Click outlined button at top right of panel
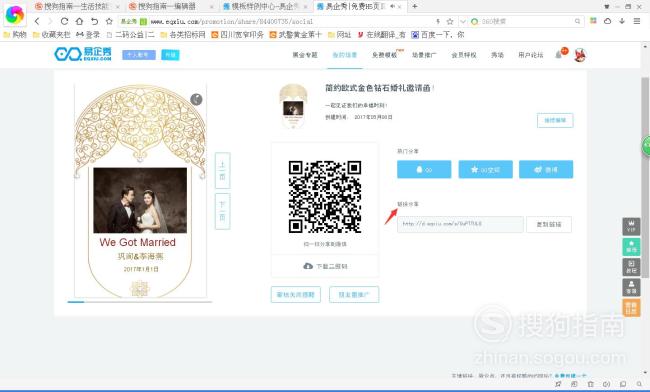The width and height of the screenshot is (650, 392). [x=555, y=120]
